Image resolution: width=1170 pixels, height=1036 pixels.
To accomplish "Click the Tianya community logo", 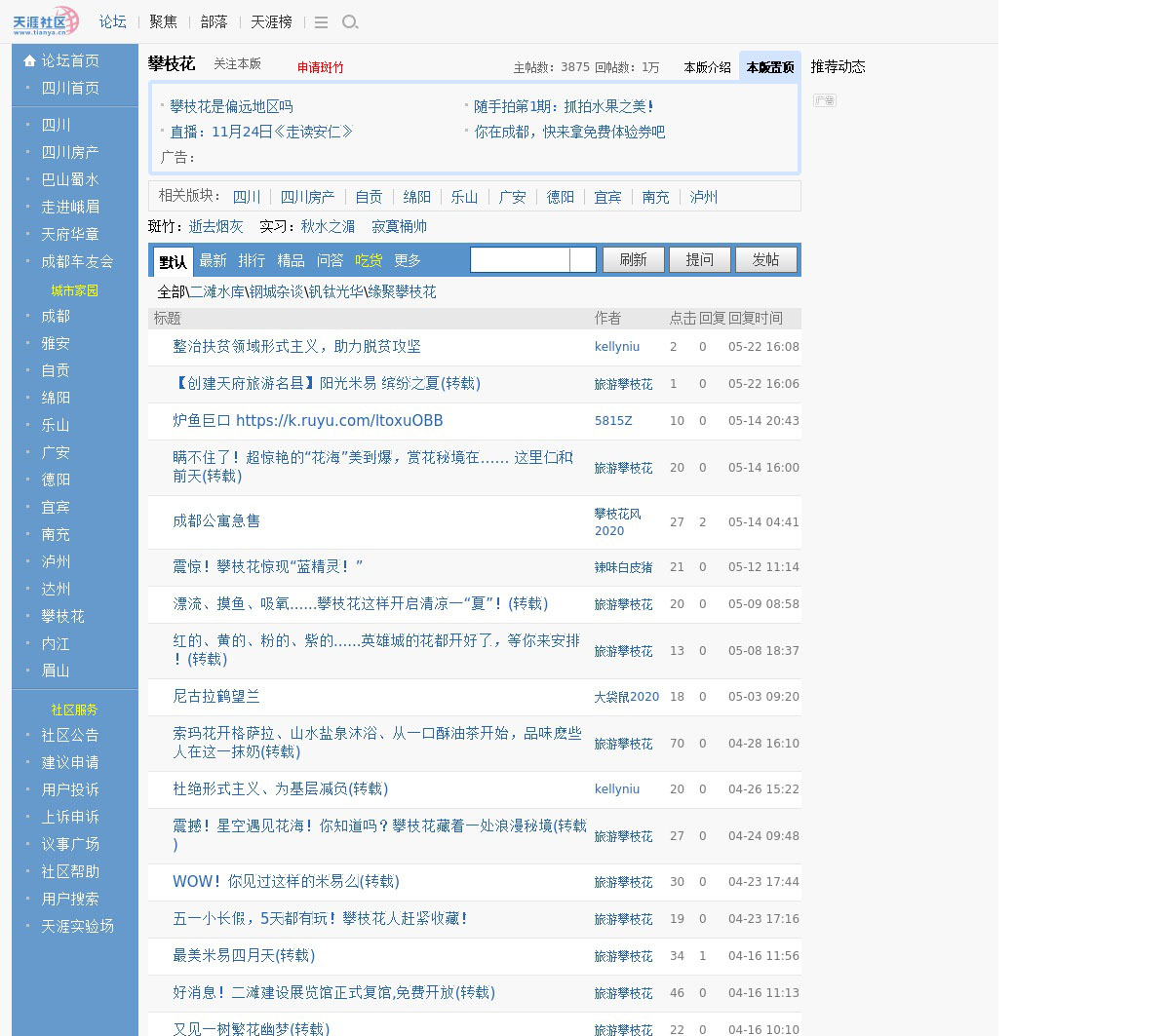I will coord(45,21).
